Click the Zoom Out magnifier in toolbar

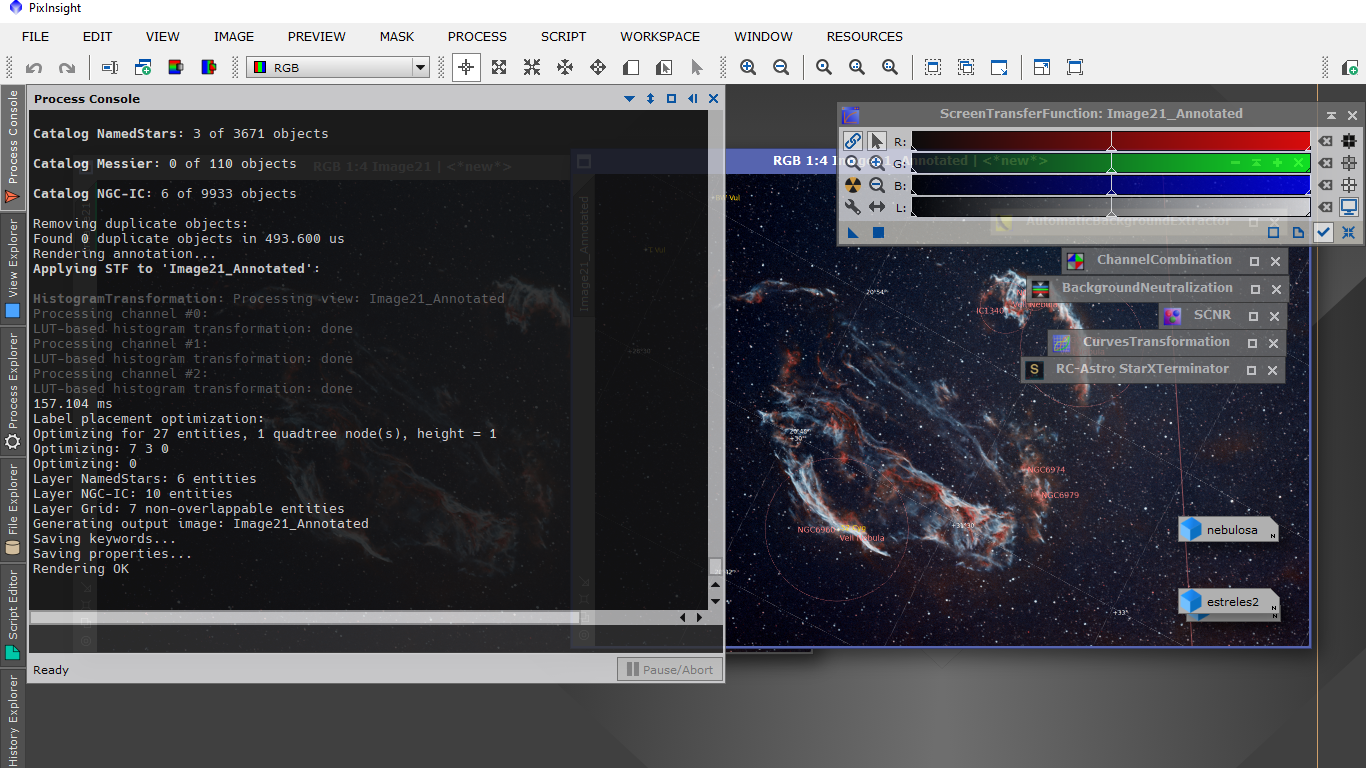781,68
